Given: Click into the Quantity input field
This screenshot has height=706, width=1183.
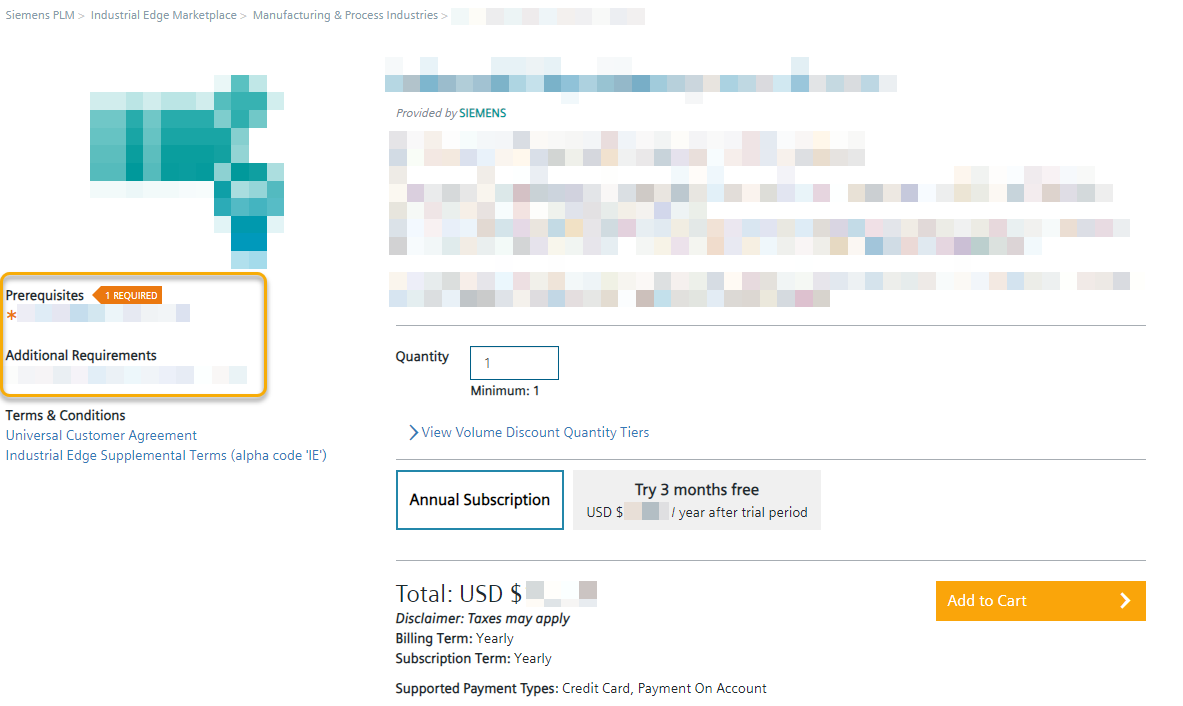Looking at the screenshot, I should tap(514, 363).
